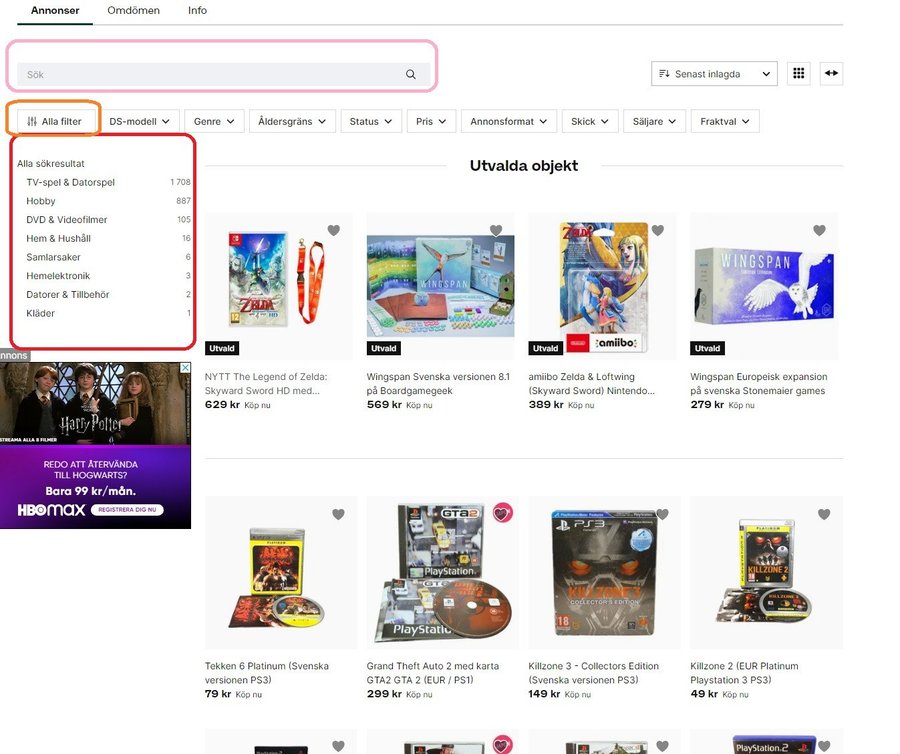Click into the Sök search field
The image size is (900, 754).
(223, 74)
